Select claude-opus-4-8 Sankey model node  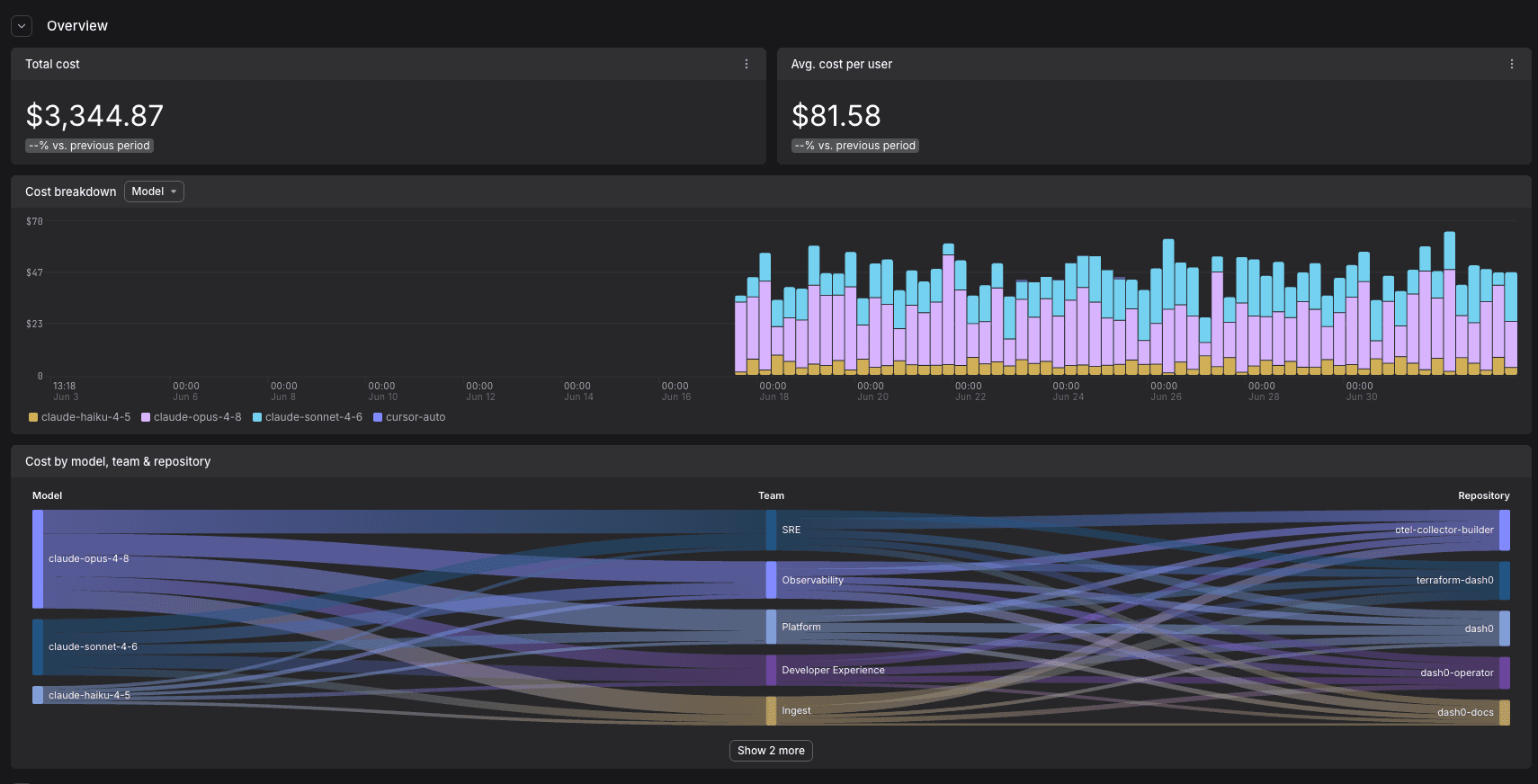point(38,559)
